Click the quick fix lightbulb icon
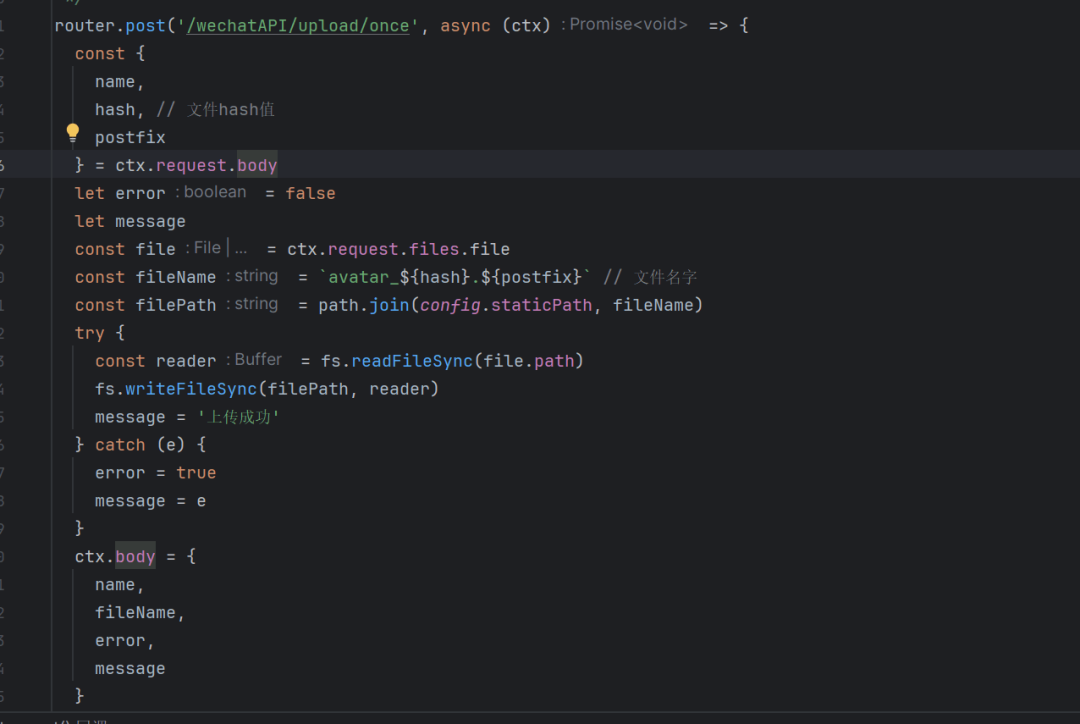The image size is (1080, 724). [x=71, y=132]
